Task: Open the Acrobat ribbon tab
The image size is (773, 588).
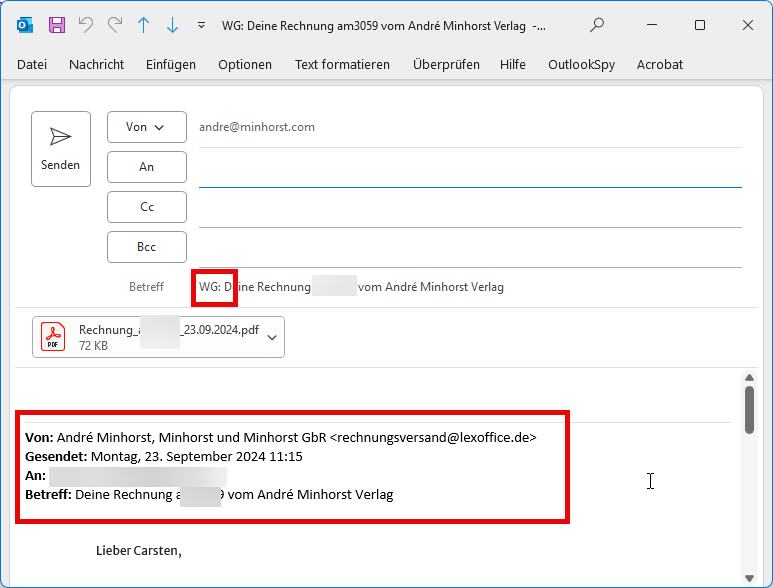Action: click(660, 65)
